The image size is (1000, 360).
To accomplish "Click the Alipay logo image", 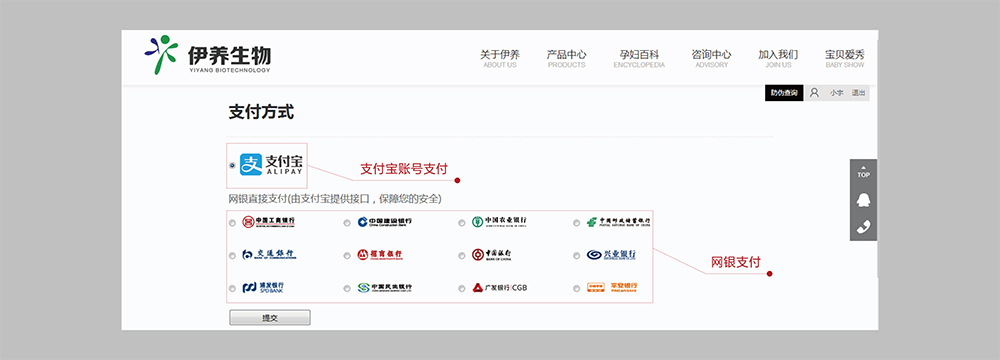I will point(271,165).
